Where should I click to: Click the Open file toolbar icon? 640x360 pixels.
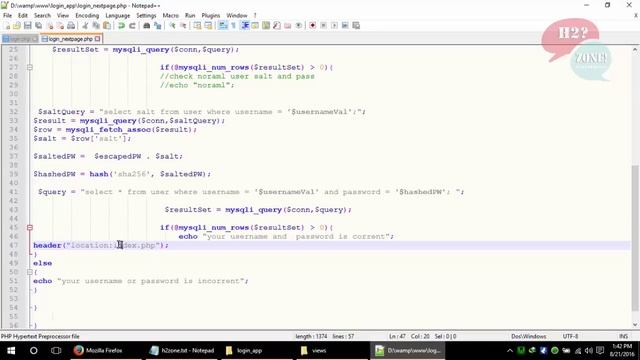tap(17, 26)
